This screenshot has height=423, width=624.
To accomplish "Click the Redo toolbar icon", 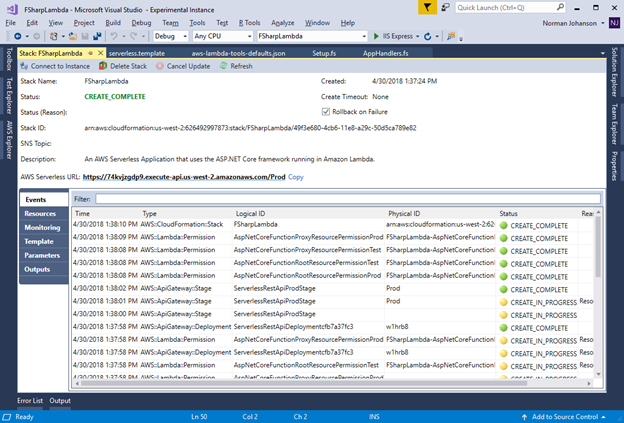I will point(134,36).
